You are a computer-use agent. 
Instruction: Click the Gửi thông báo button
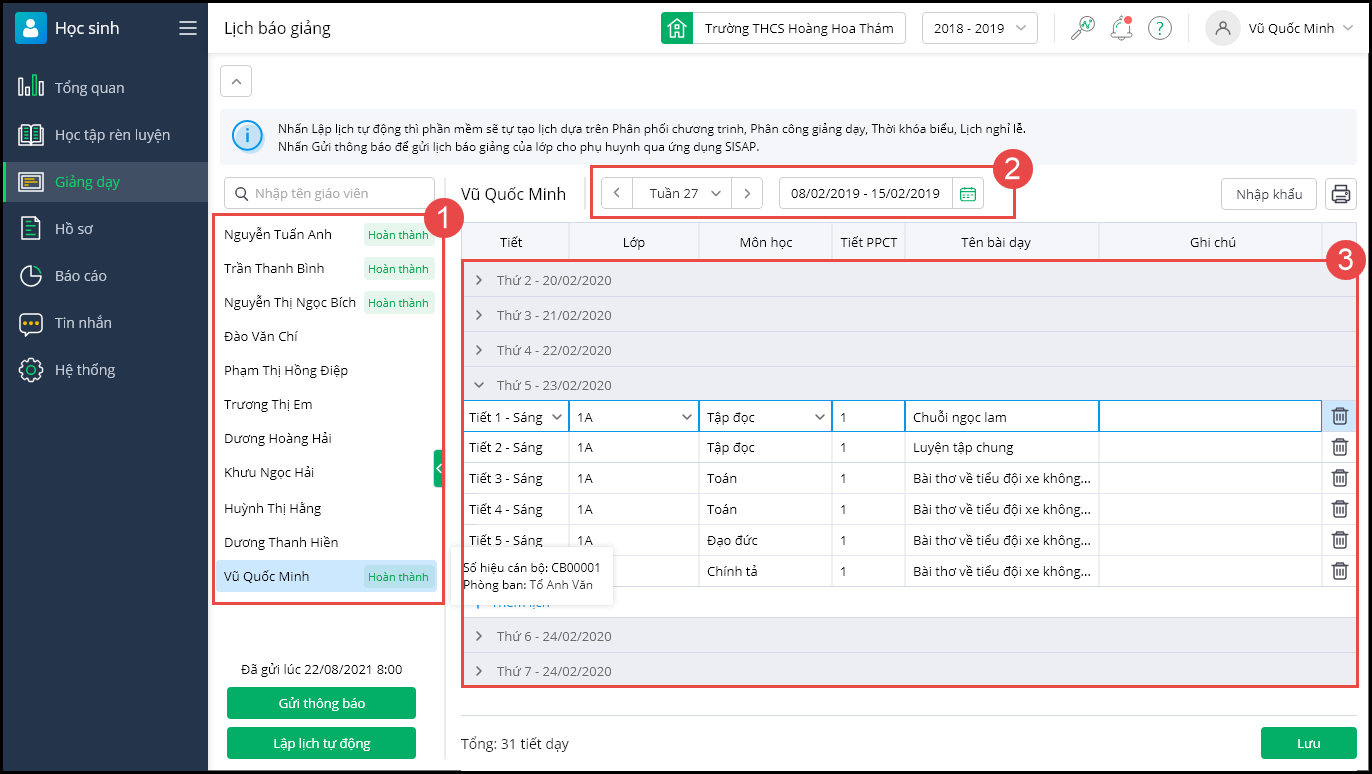(321, 703)
